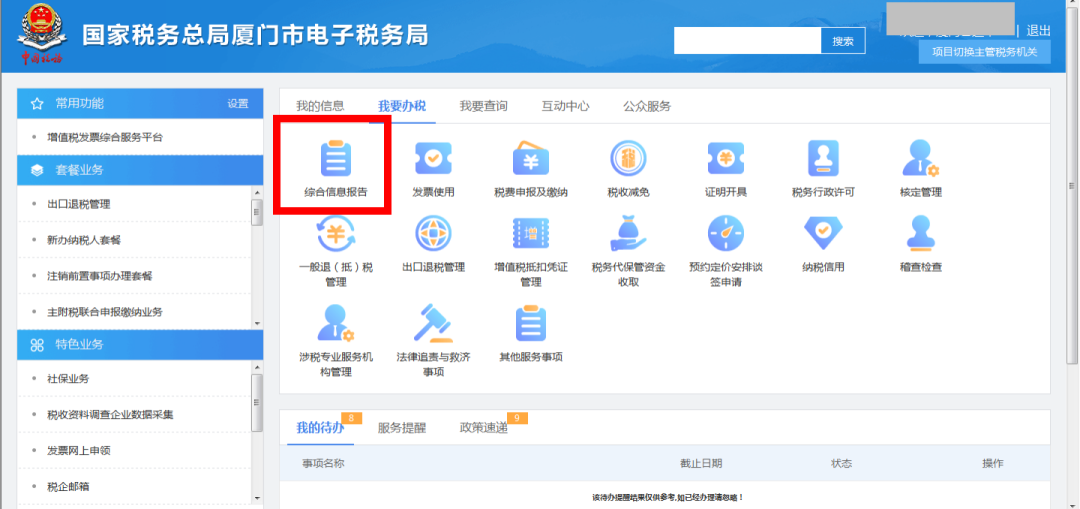
Task: Open the 证明开具 icon
Action: tap(725, 158)
